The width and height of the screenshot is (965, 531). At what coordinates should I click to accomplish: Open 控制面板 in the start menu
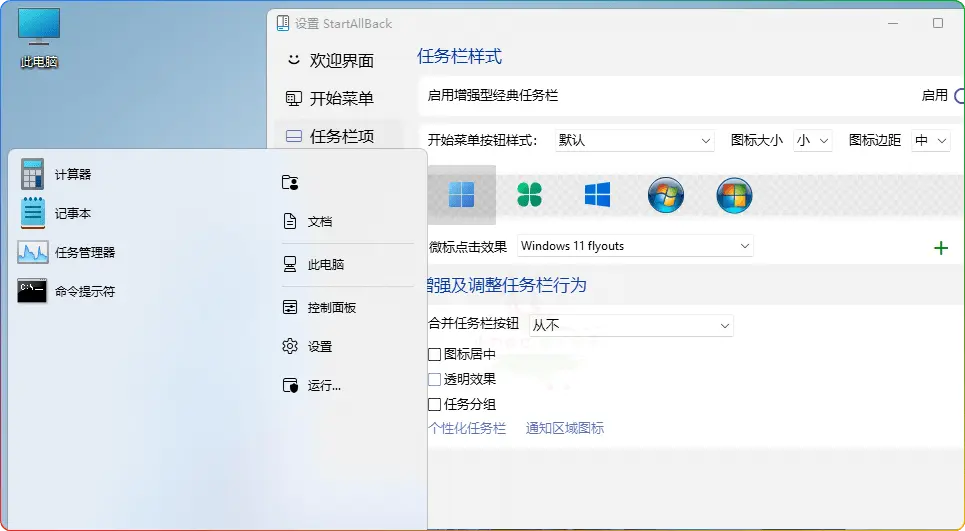[331, 307]
